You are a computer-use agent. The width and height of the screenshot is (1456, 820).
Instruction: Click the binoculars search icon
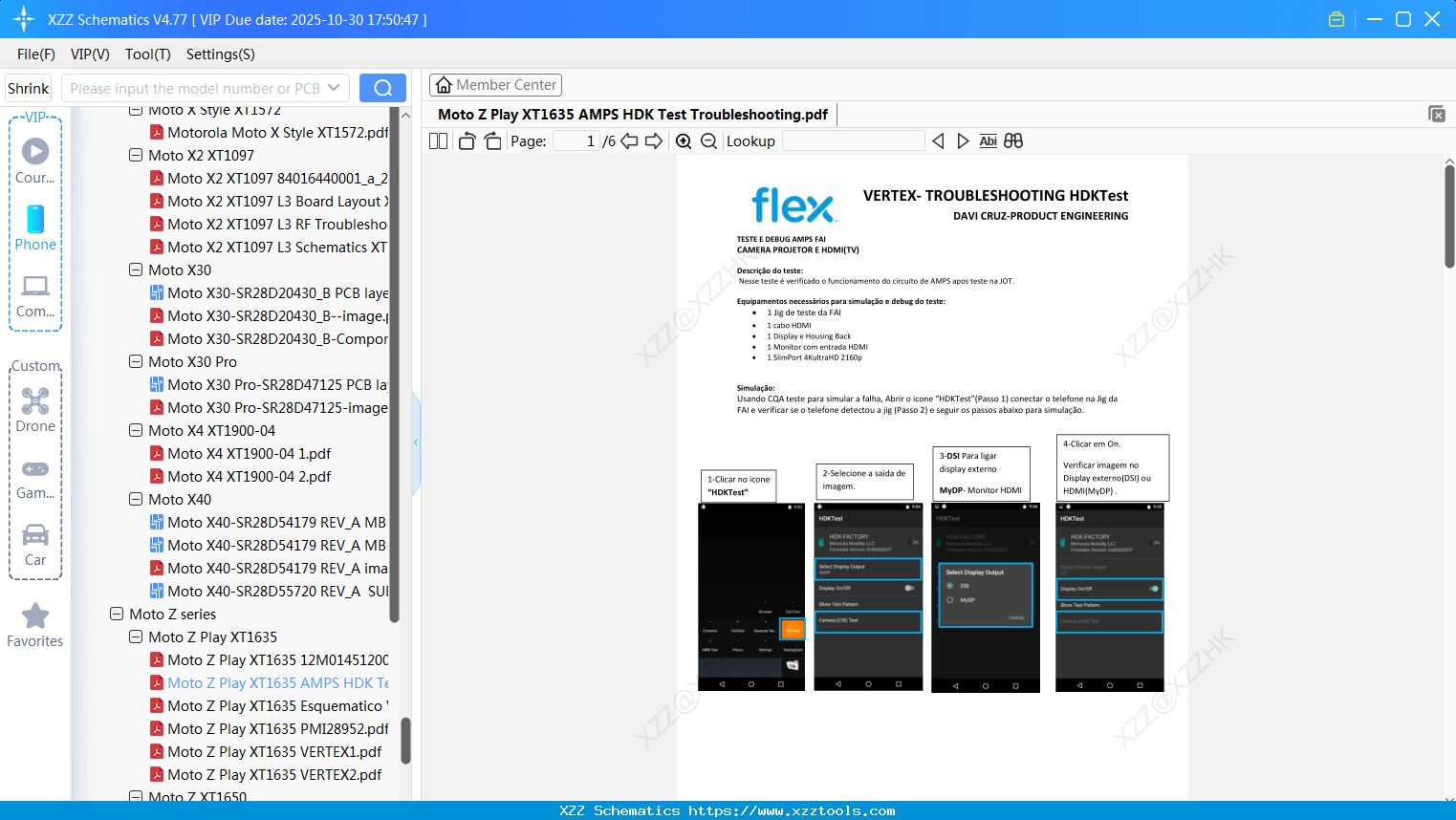tap(1013, 140)
